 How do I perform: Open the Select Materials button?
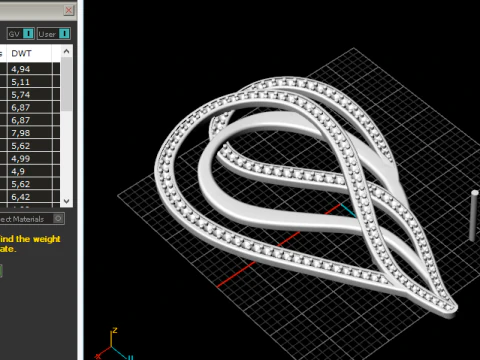[32, 219]
